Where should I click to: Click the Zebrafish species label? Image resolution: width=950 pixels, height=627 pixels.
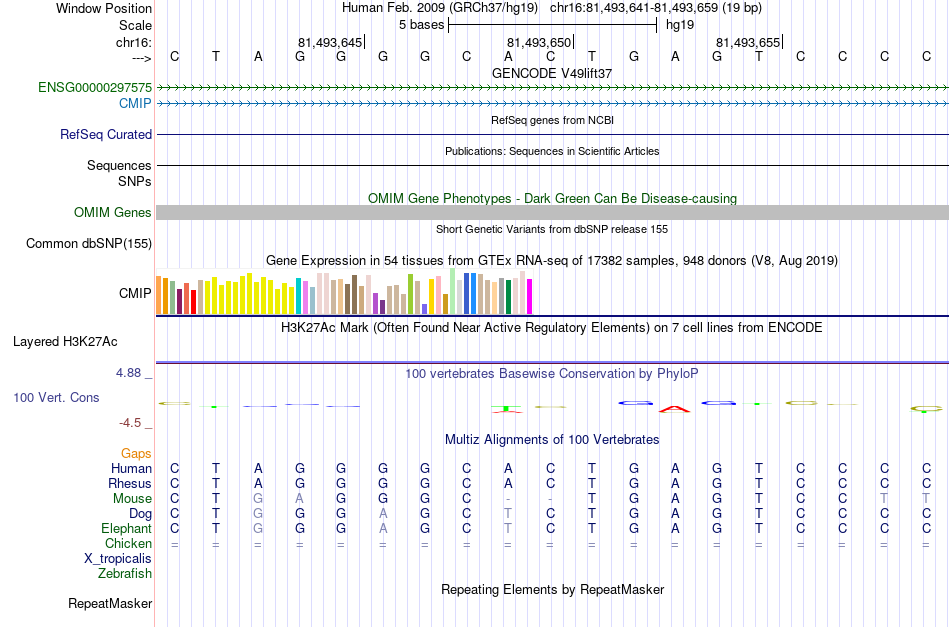point(125,573)
